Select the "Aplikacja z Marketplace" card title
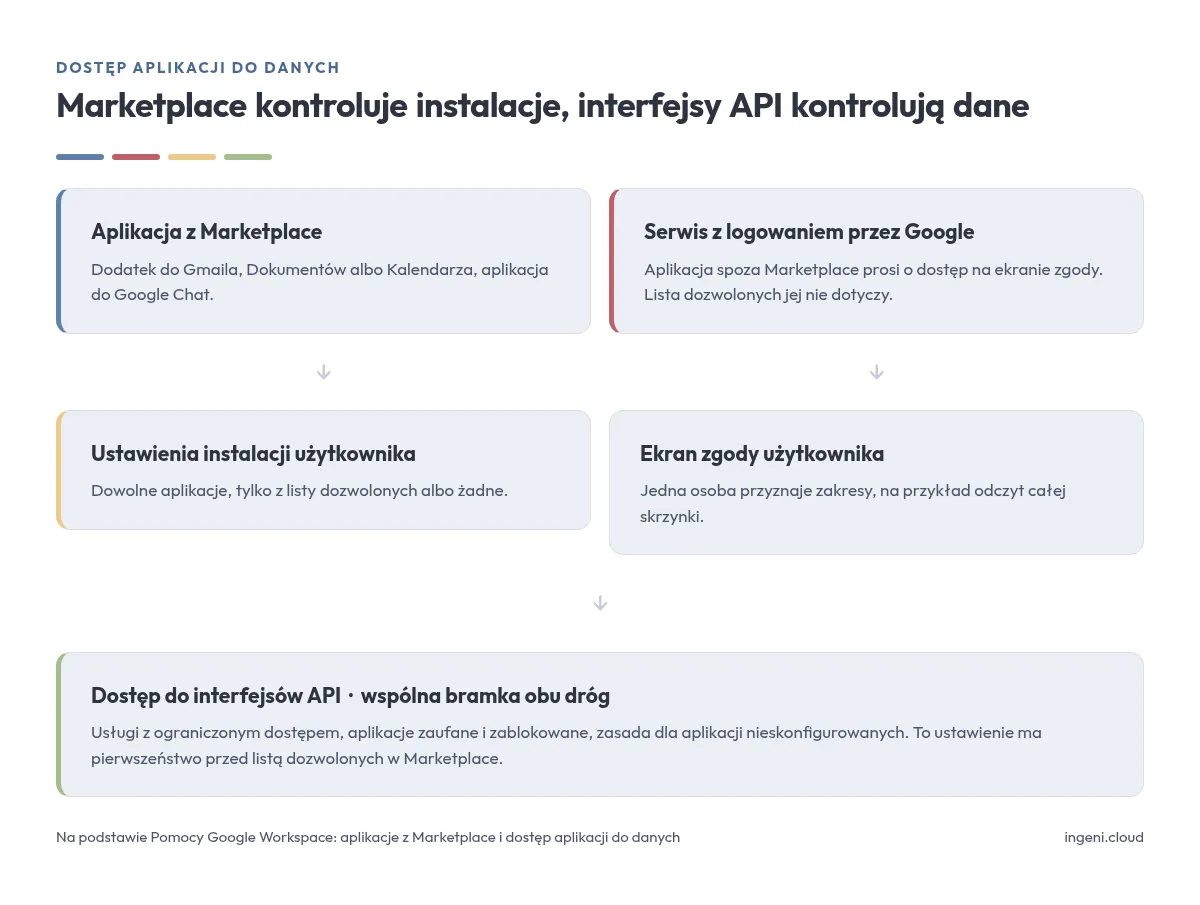 pos(206,232)
